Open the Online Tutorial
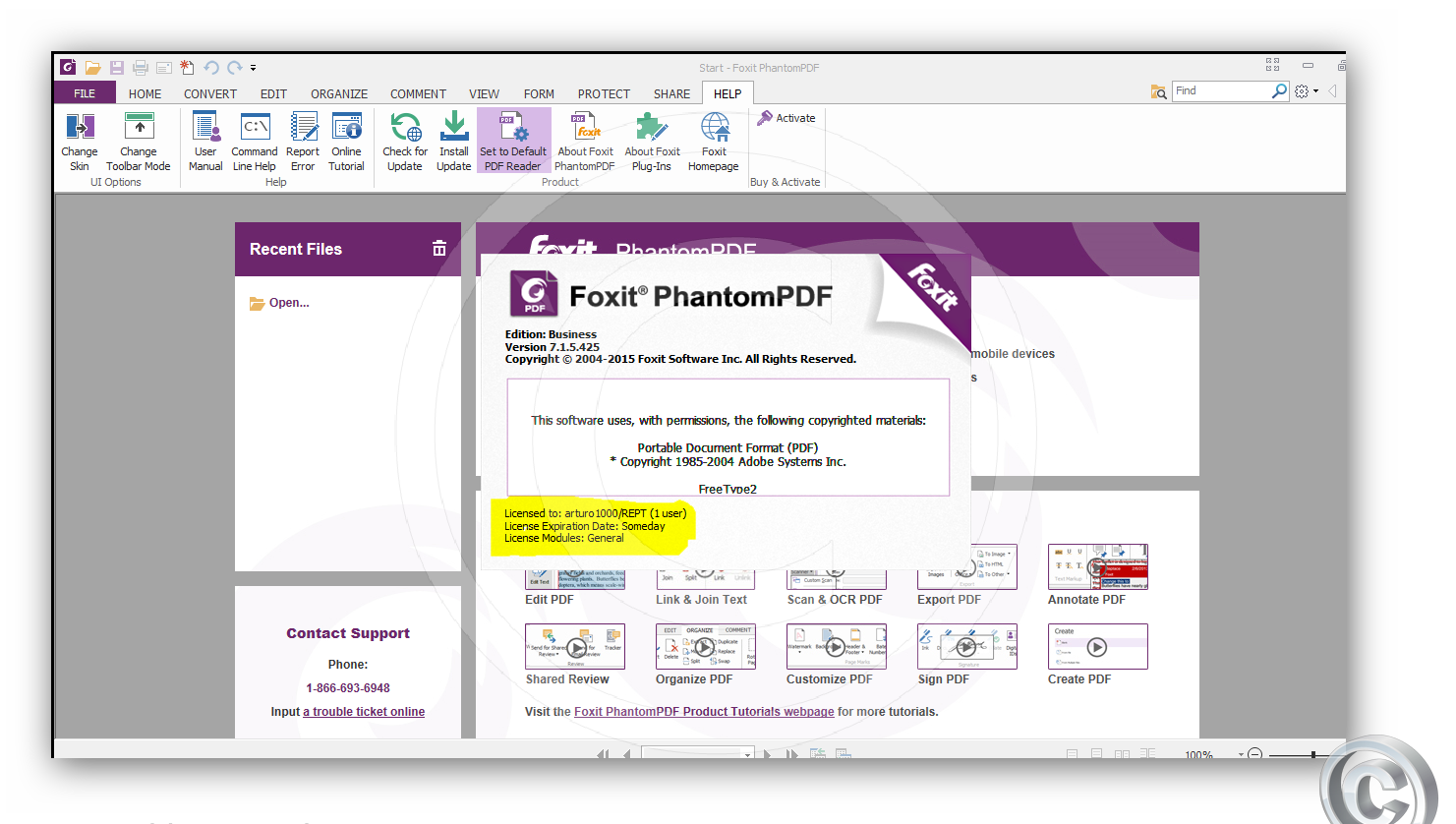 [x=346, y=142]
